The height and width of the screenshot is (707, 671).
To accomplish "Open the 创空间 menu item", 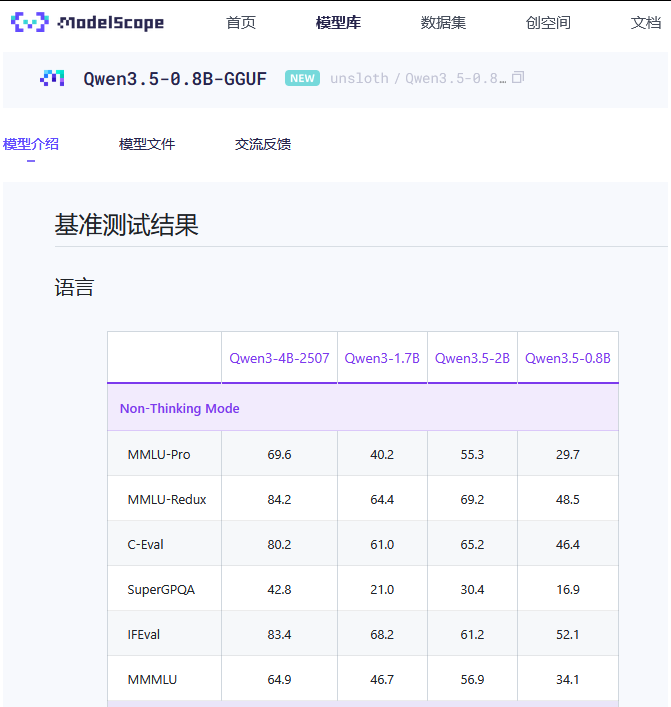I will point(548,23).
